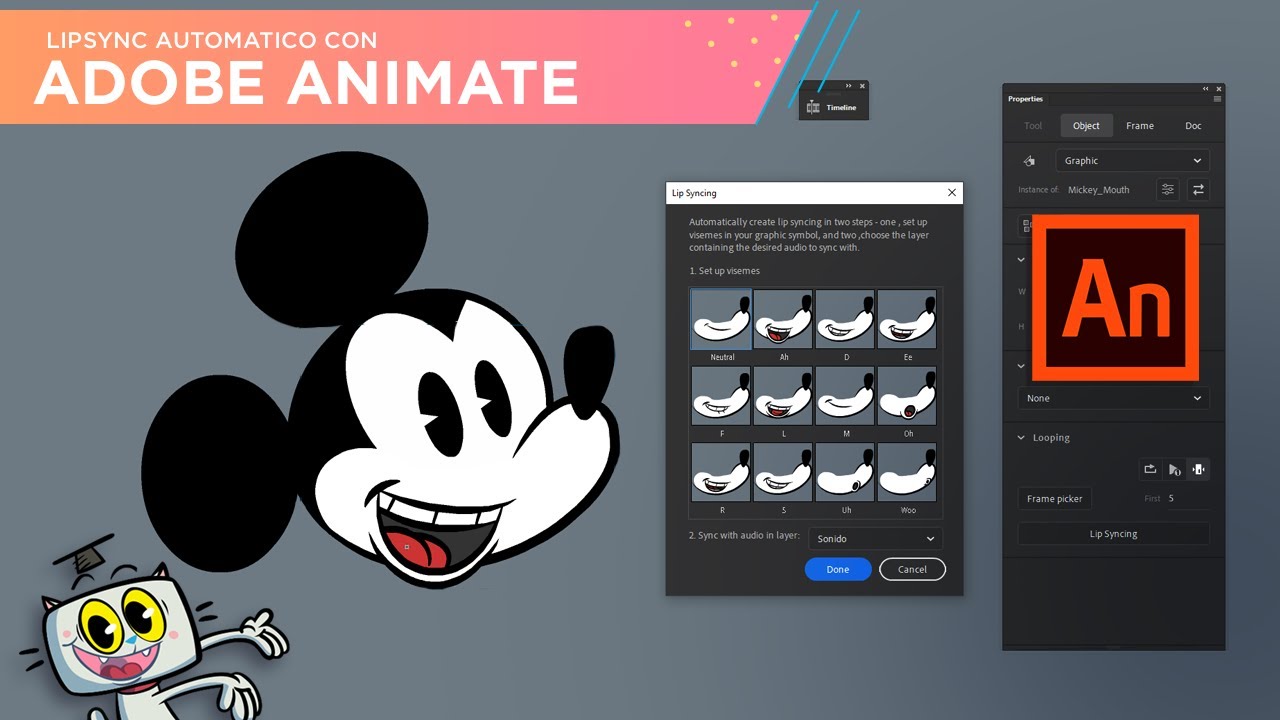Select the F viseme thumbnail
Viewport: 1280px width, 720px height.
722,396
